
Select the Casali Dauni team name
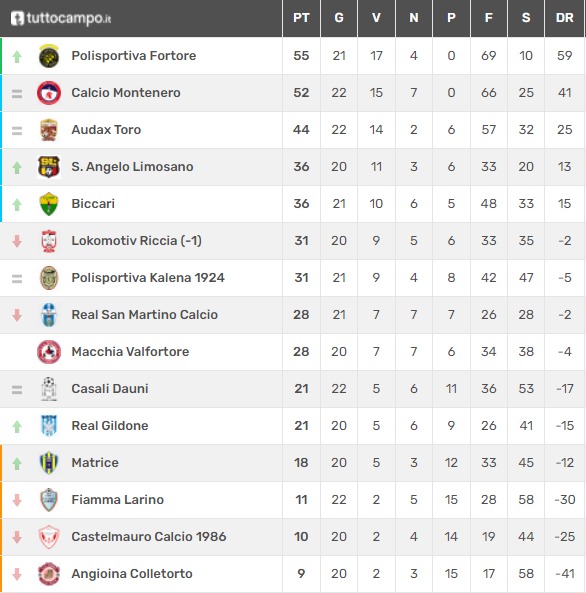[110, 389]
